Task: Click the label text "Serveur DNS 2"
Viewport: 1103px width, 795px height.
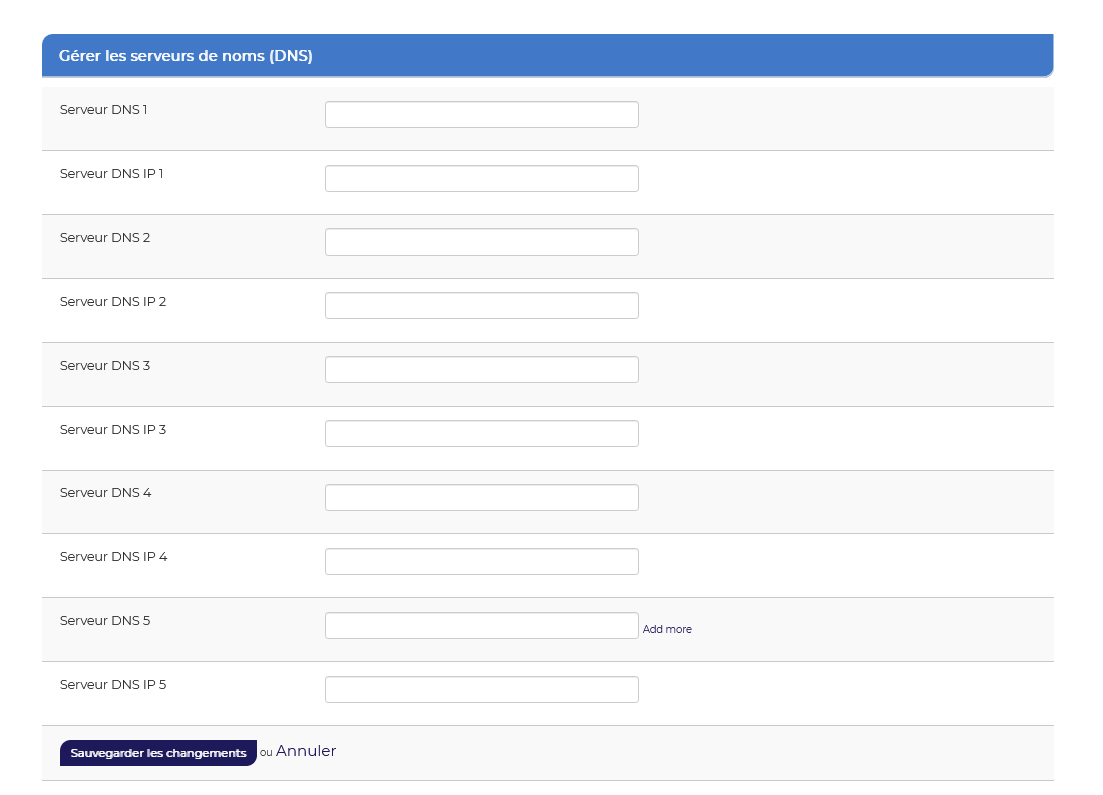Action: pyautogui.click(x=105, y=238)
